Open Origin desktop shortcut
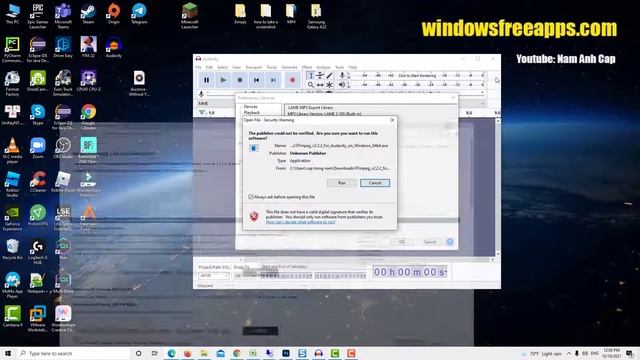The height and width of the screenshot is (360, 640). [113, 13]
